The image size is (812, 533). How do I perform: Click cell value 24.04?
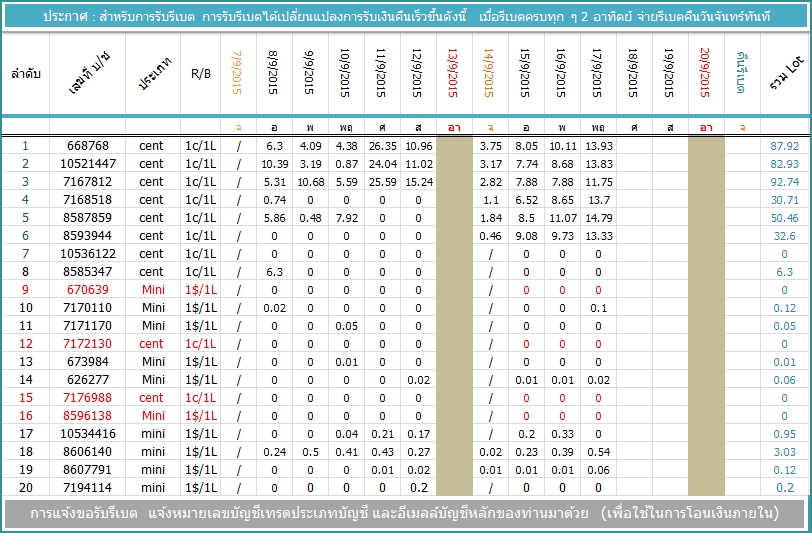(383, 164)
